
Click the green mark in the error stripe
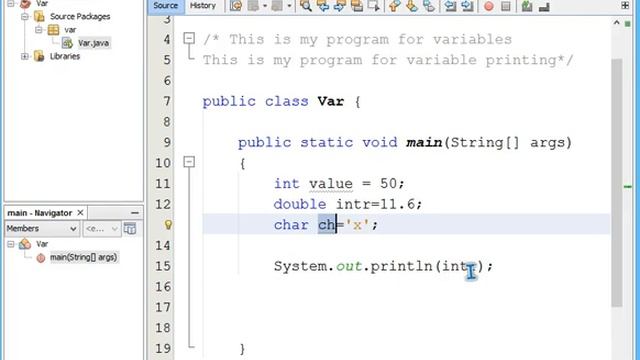pyautogui.click(x=628, y=187)
